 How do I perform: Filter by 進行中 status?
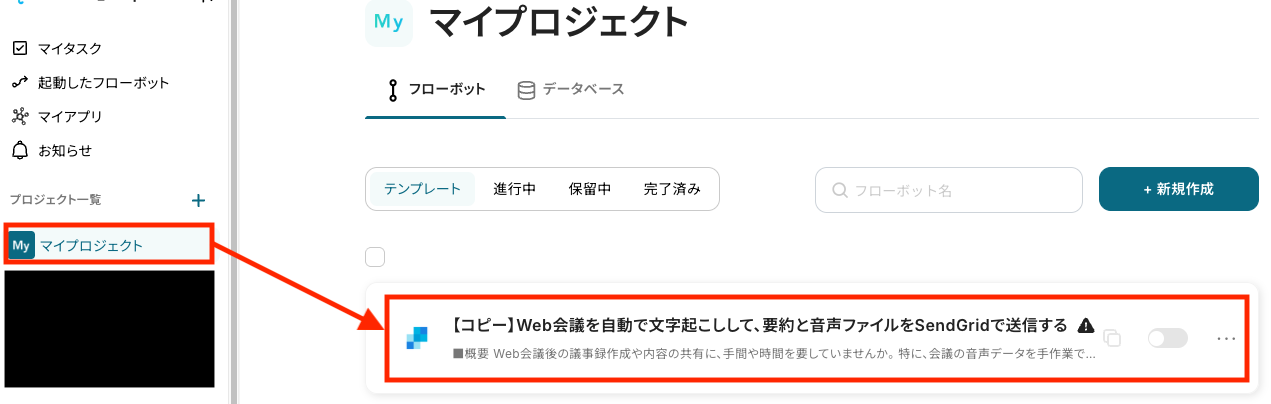[515, 189]
